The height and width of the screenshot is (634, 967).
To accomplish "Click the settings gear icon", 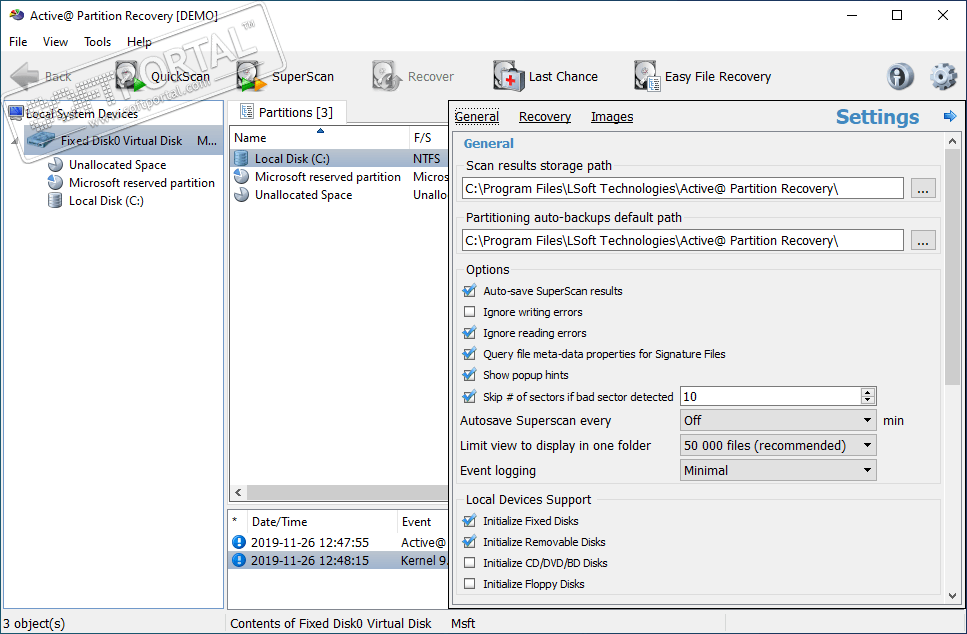I will tap(943, 76).
